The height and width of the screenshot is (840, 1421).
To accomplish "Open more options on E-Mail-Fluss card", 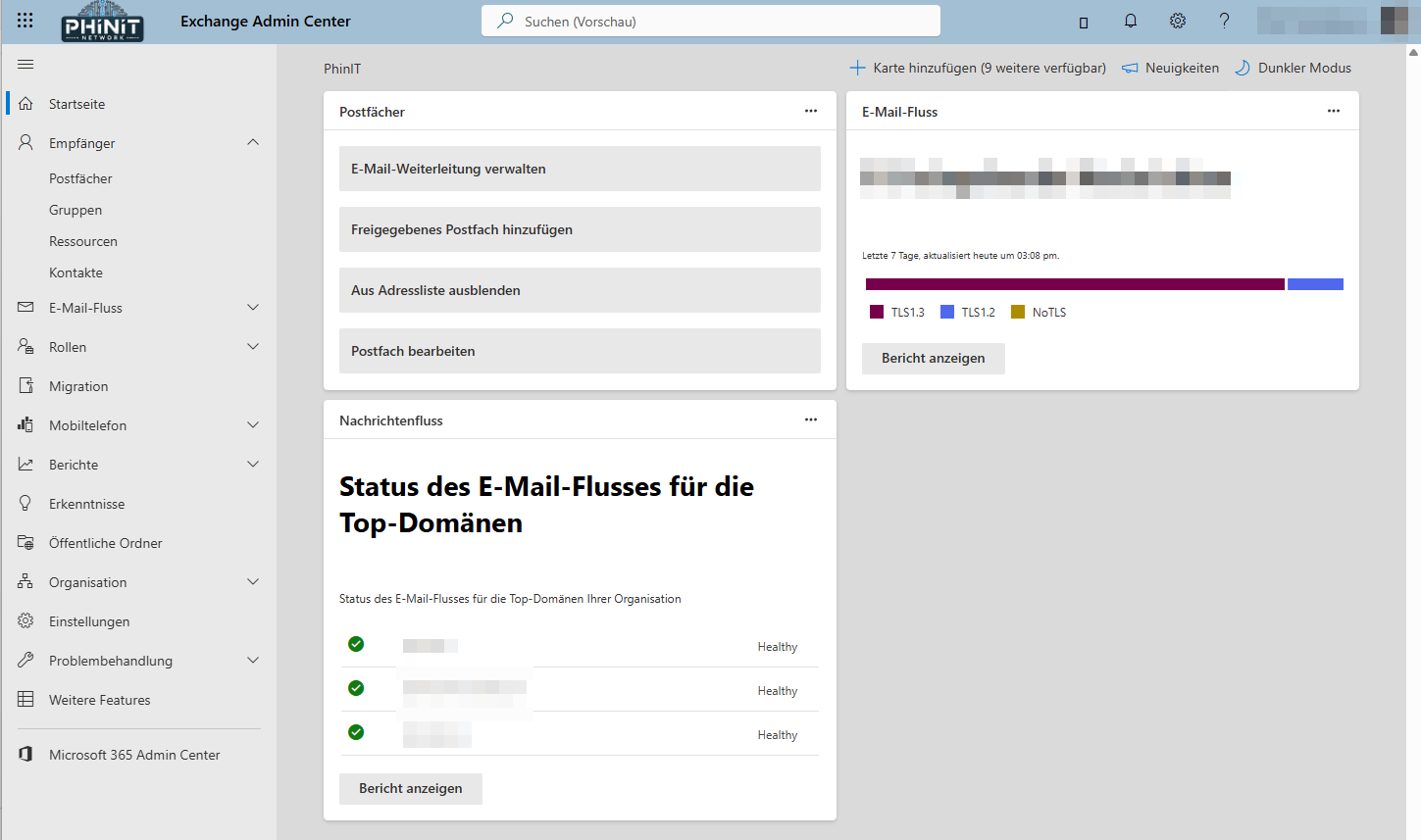I will pyautogui.click(x=1334, y=111).
